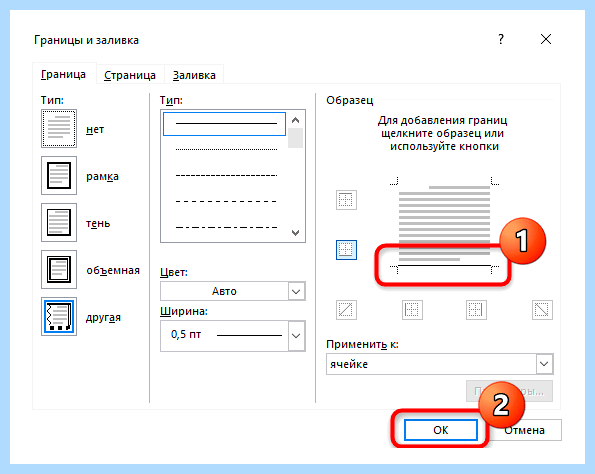Select the fine dashed line style
This screenshot has width=595, height=474.
click(224, 175)
